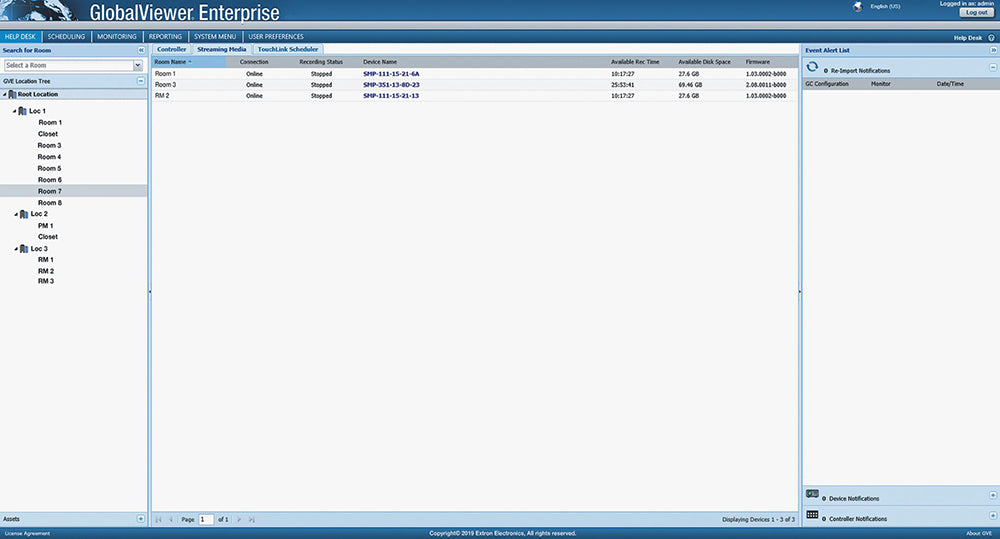Select RM 2 in location tree
The height and width of the screenshot is (539, 1000).
[x=45, y=271]
